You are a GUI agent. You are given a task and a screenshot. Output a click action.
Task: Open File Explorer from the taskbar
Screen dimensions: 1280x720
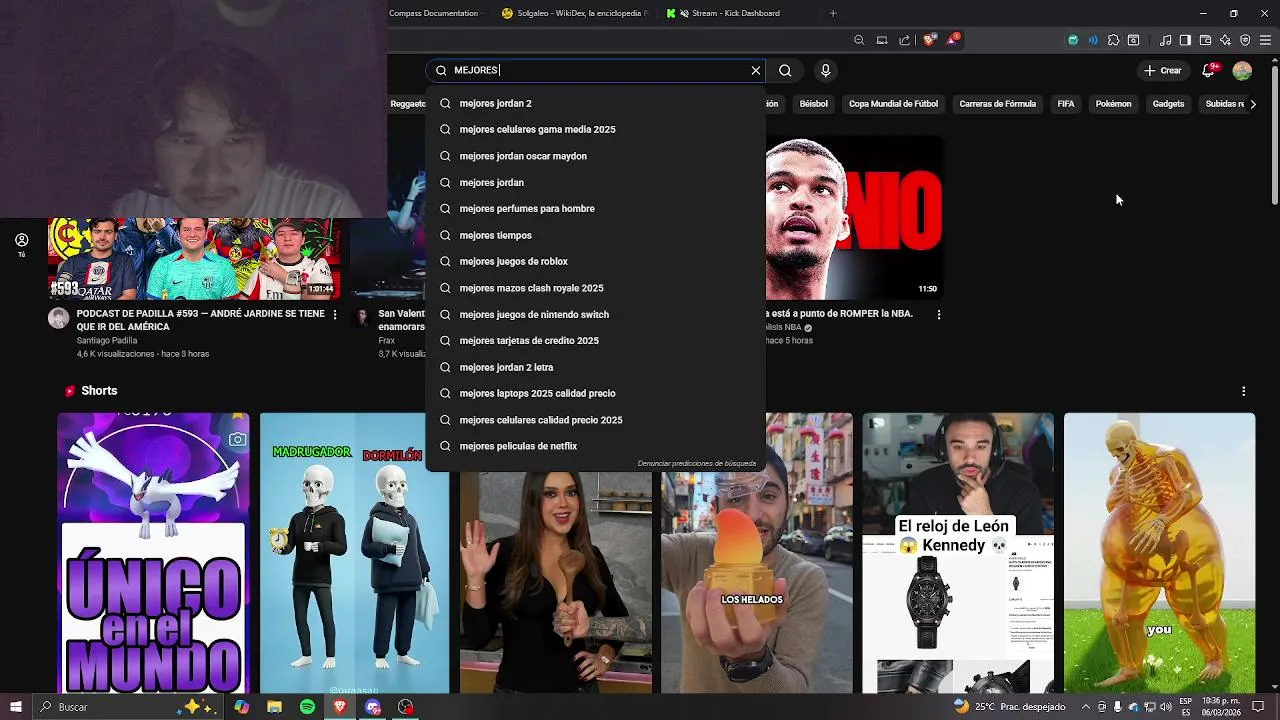tap(274, 707)
